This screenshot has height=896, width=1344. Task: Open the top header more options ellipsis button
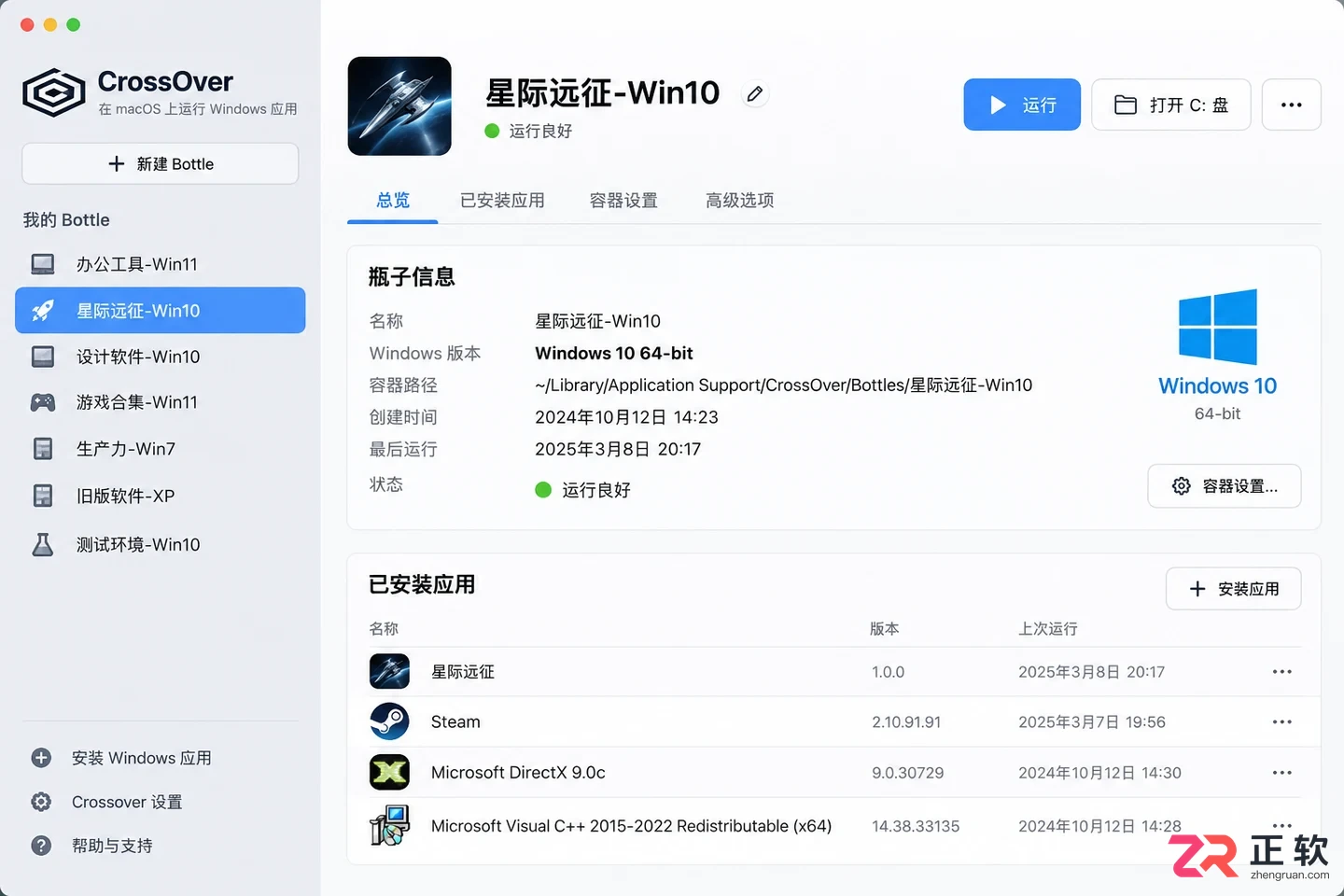tap(1292, 105)
